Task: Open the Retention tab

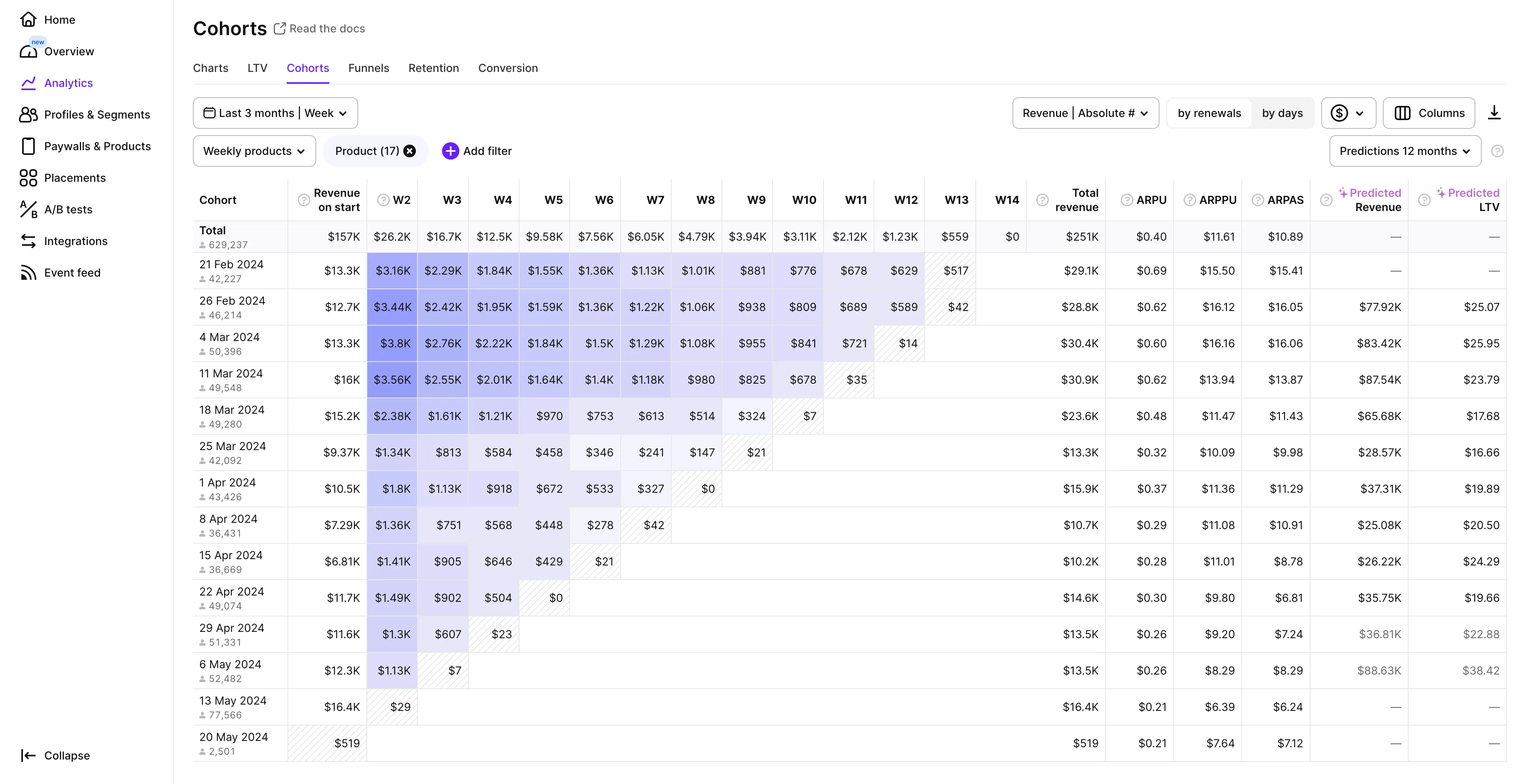Action: pyautogui.click(x=433, y=68)
